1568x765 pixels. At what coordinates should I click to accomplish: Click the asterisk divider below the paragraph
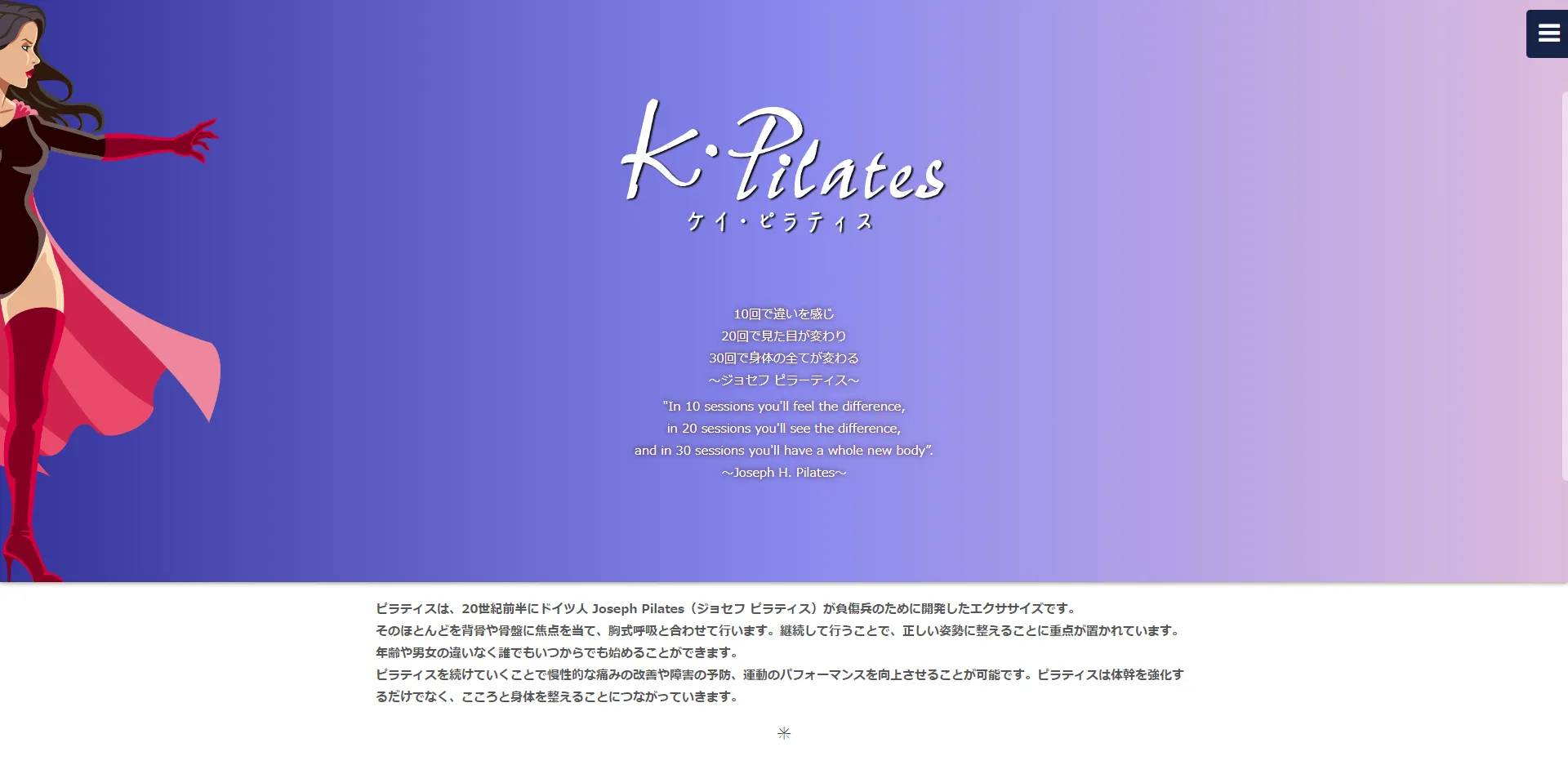click(784, 733)
